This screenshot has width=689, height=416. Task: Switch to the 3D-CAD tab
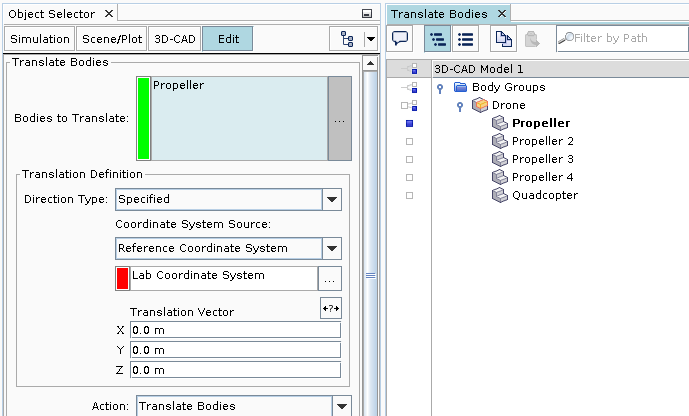click(x=173, y=39)
